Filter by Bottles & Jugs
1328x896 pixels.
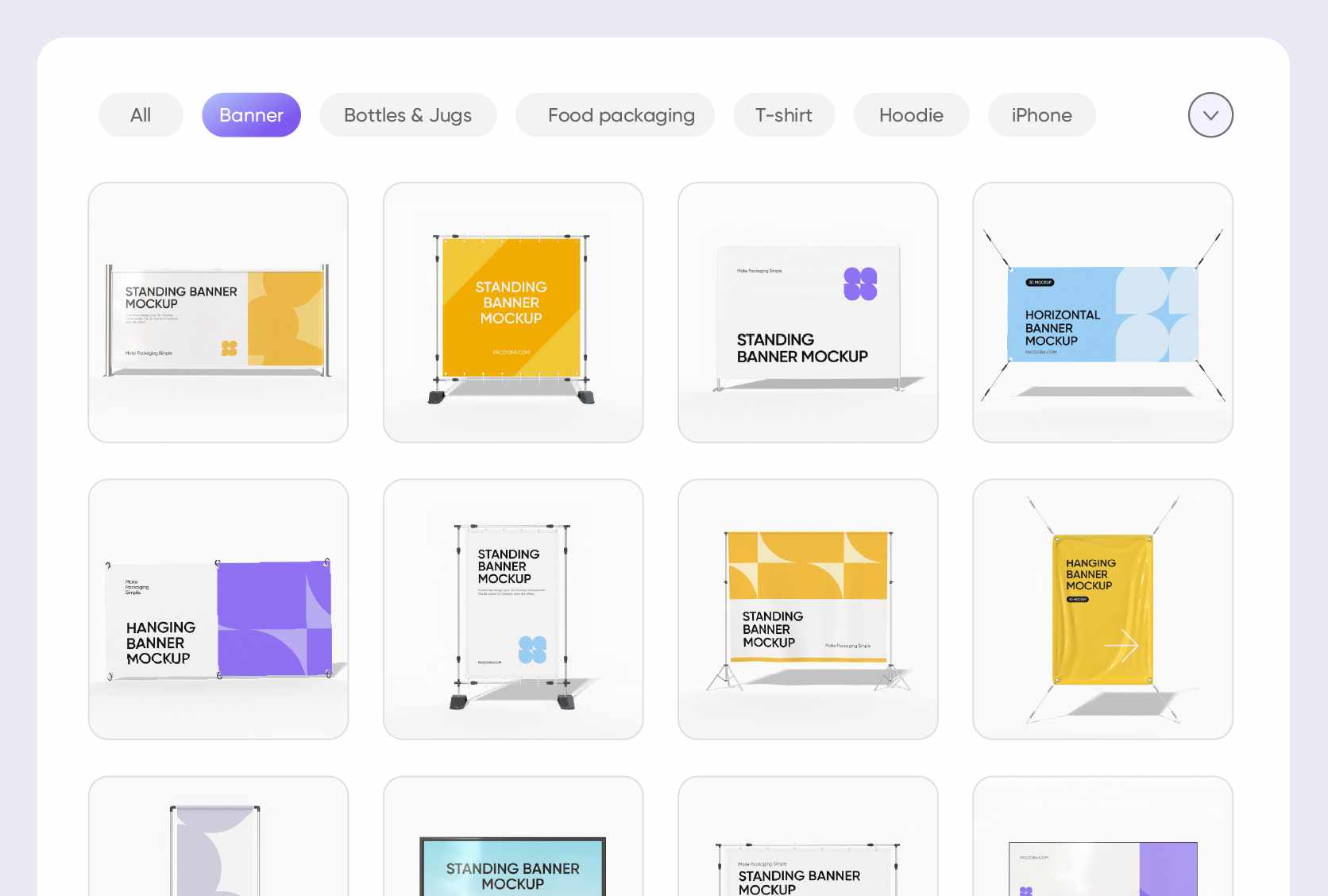pyautogui.click(x=407, y=115)
